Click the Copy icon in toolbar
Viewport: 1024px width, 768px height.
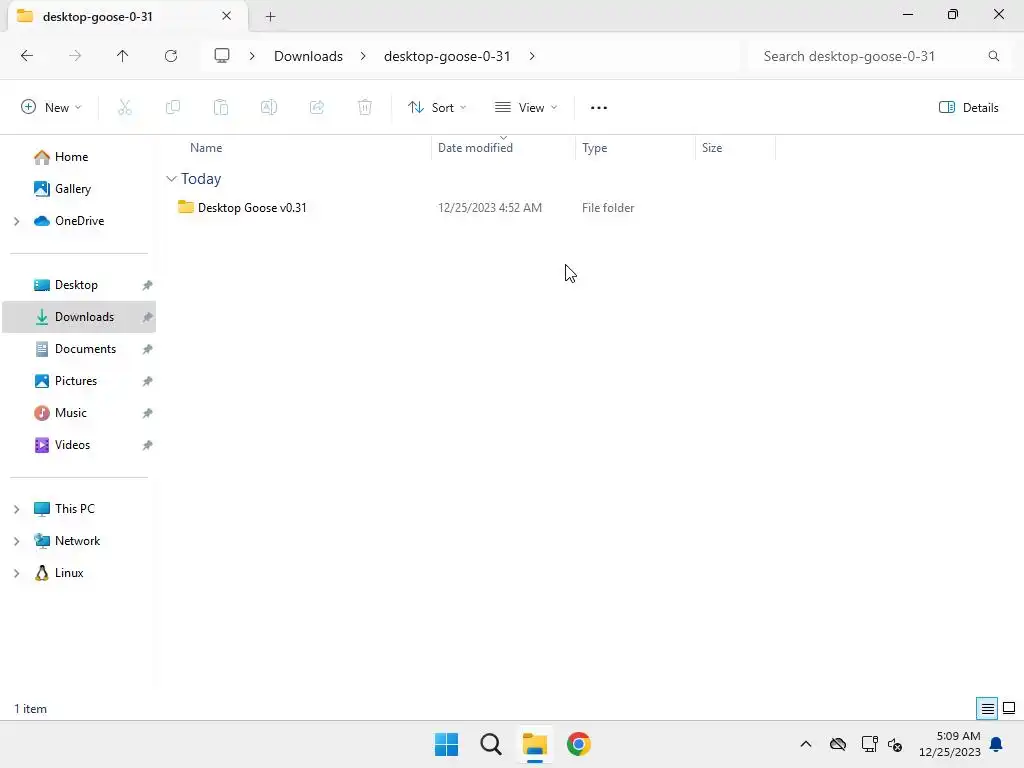(173, 108)
